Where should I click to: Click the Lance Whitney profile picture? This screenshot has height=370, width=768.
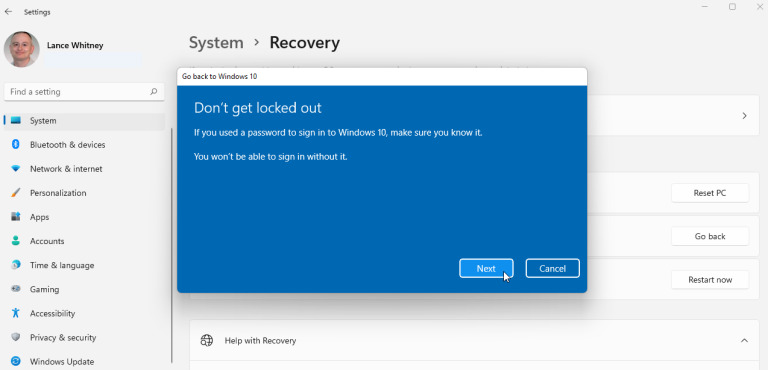click(x=22, y=49)
